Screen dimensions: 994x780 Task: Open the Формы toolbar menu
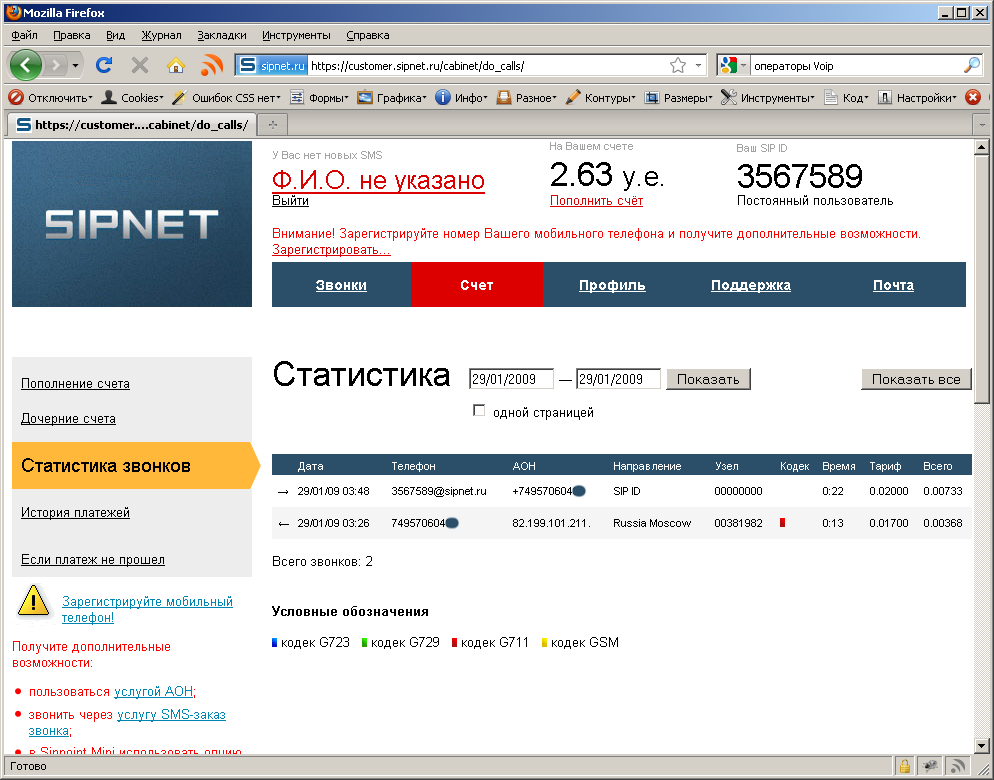coord(320,98)
